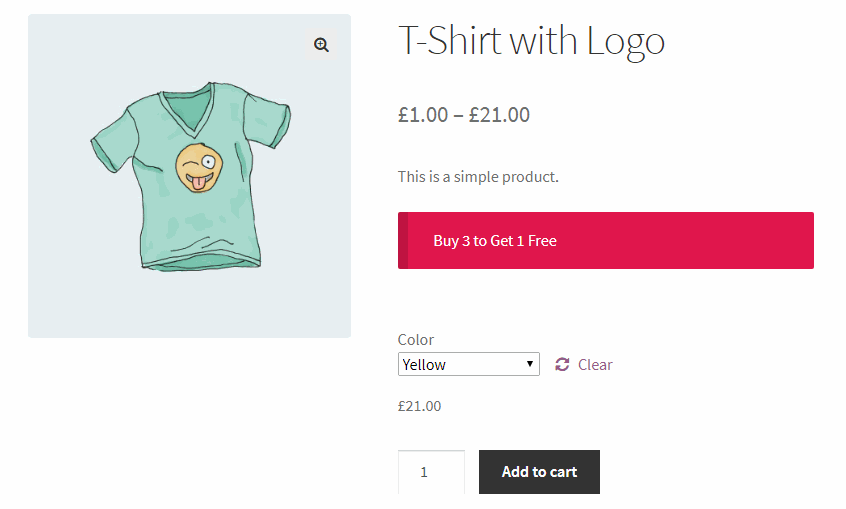This screenshot has width=846, height=509.
Task: Click the selected variation price £21.00
Action: coord(419,406)
